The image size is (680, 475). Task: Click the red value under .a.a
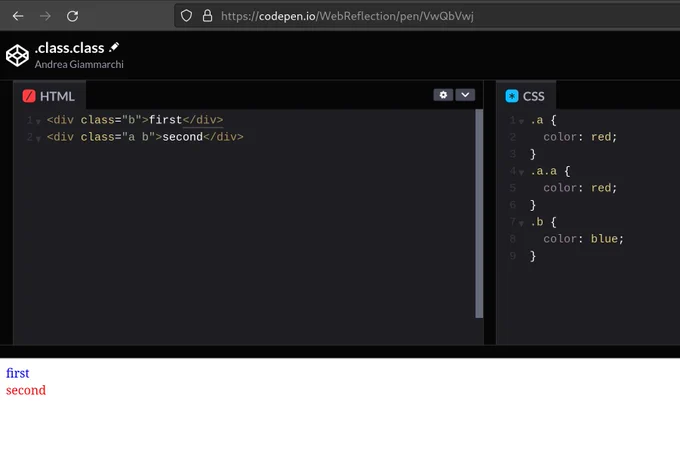601,188
